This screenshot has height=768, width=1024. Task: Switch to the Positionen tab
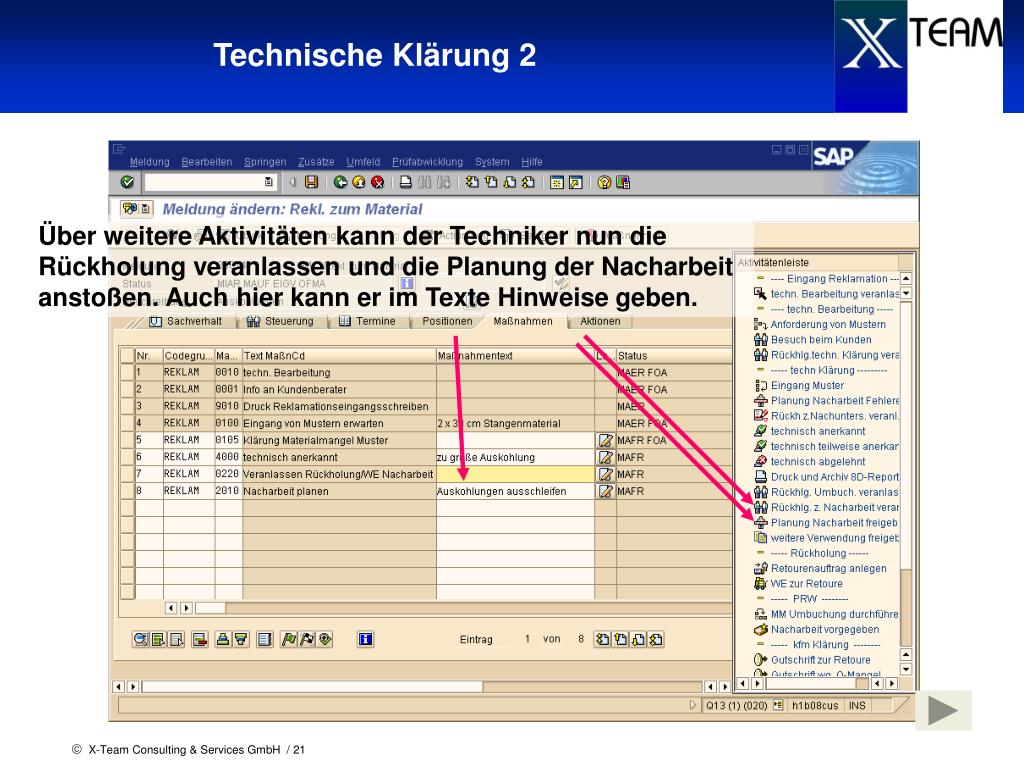(x=447, y=321)
